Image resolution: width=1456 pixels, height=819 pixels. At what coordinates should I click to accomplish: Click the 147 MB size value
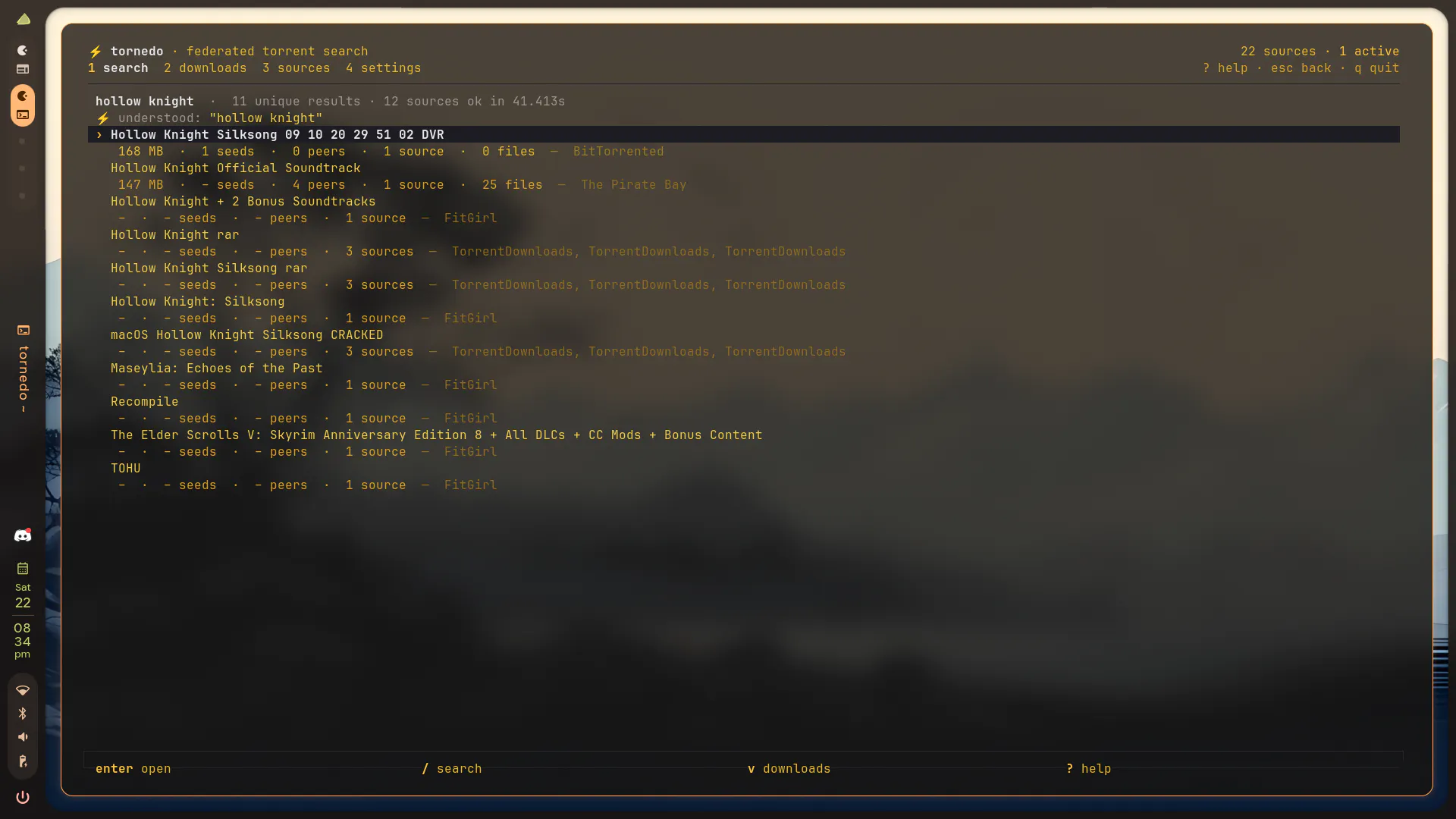[141, 185]
